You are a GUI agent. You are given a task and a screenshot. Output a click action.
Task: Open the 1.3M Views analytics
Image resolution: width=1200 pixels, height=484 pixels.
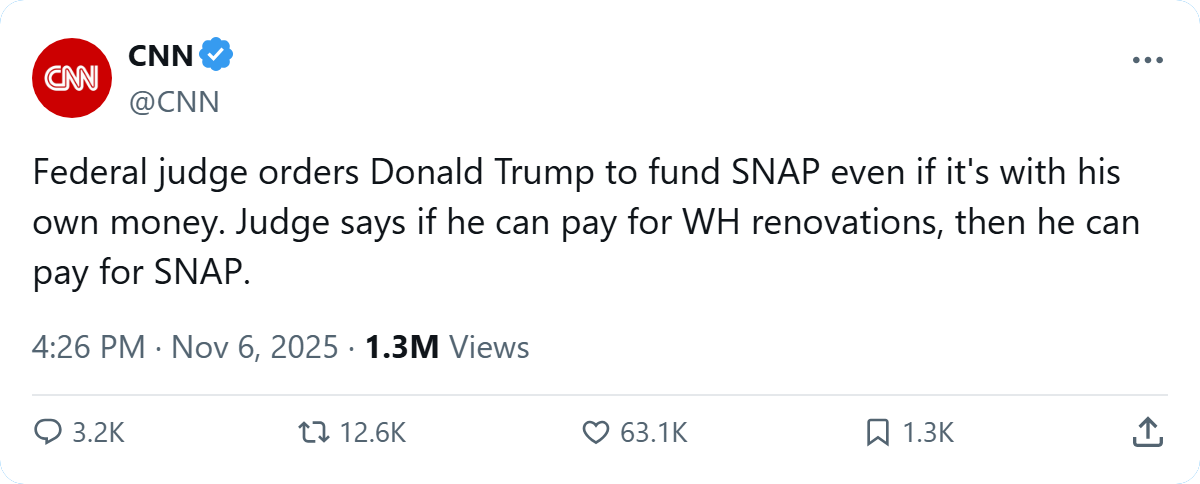pos(446,347)
